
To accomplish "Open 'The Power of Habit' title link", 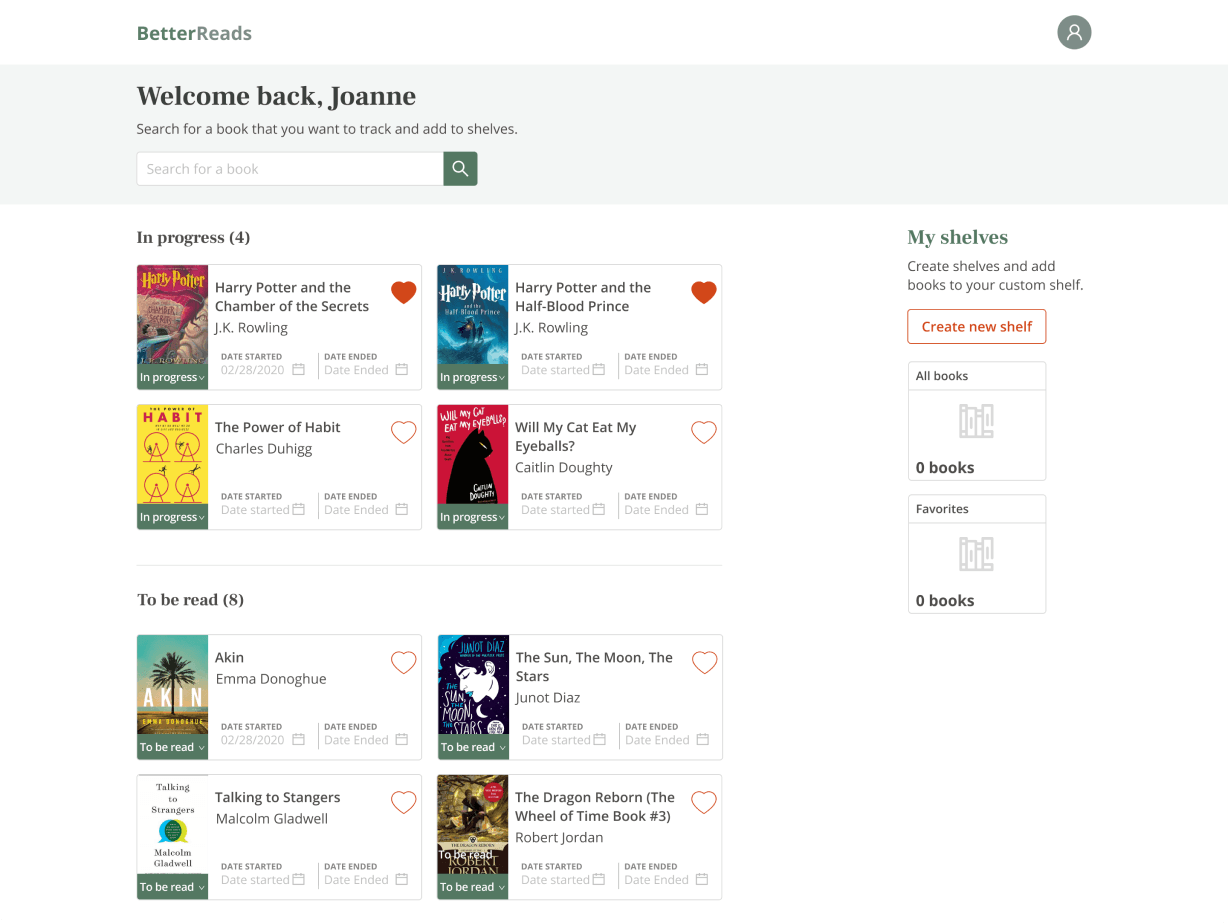I will (x=278, y=427).
